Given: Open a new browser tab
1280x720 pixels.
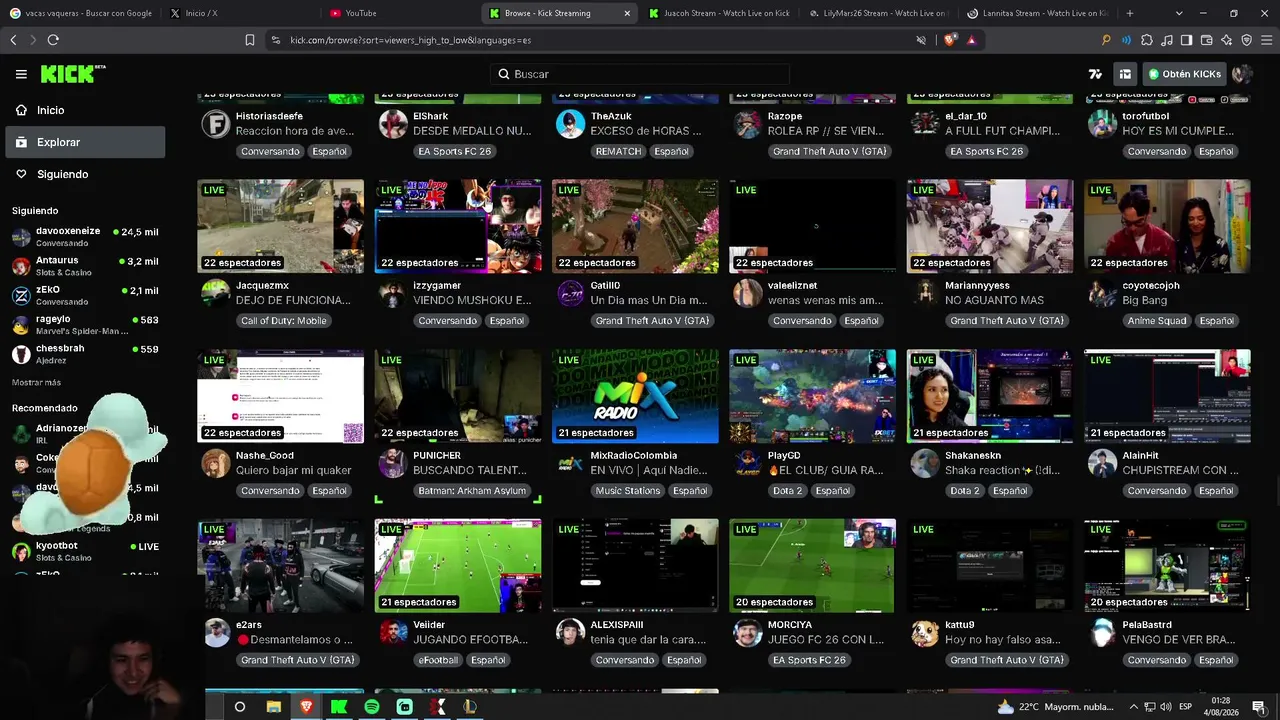Looking at the screenshot, I should pos(1130,13).
